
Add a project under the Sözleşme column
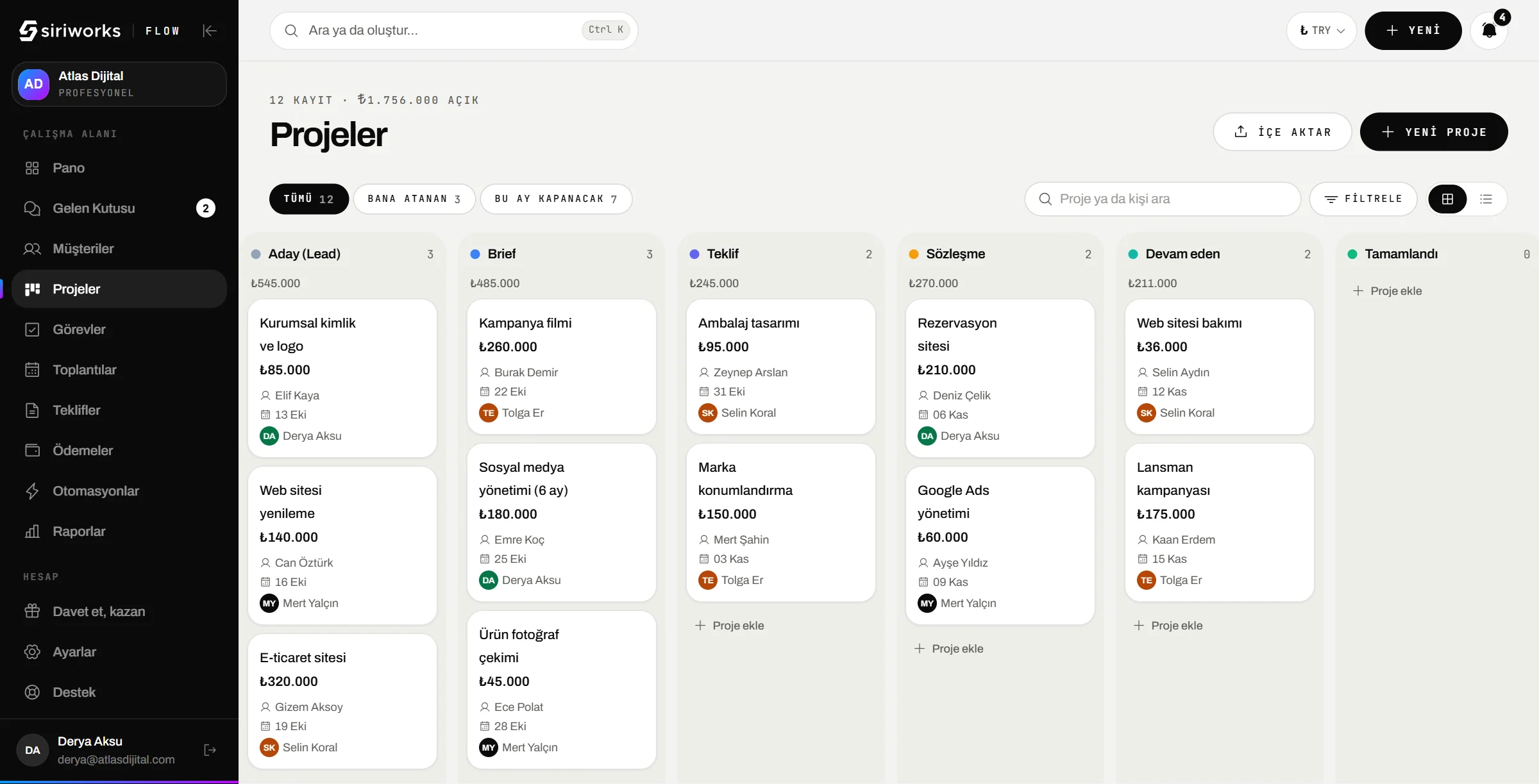[x=949, y=649]
